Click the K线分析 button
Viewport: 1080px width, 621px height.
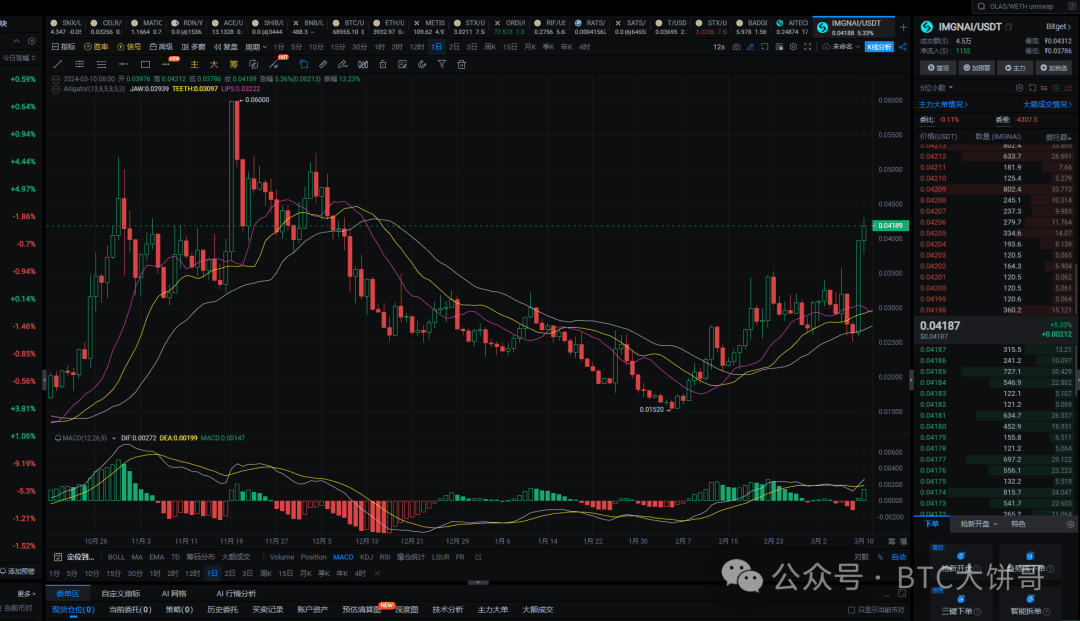(x=880, y=47)
